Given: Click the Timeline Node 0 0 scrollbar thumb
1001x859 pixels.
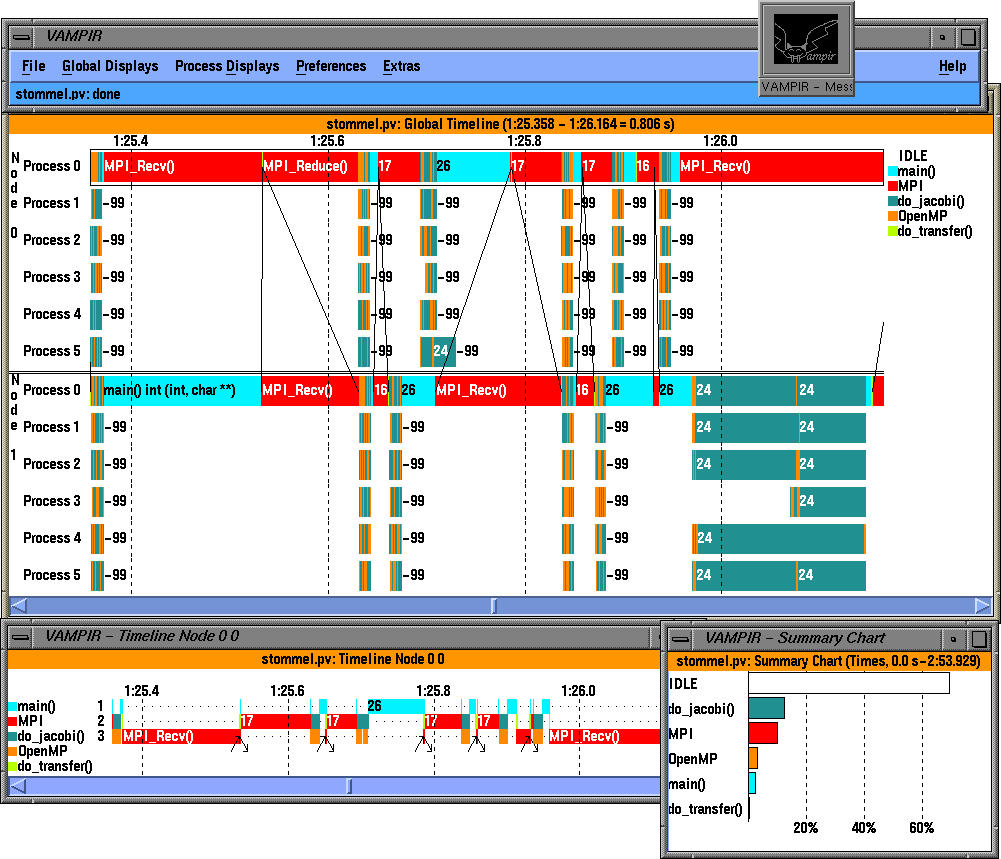Looking at the screenshot, I should click(349, 786).
